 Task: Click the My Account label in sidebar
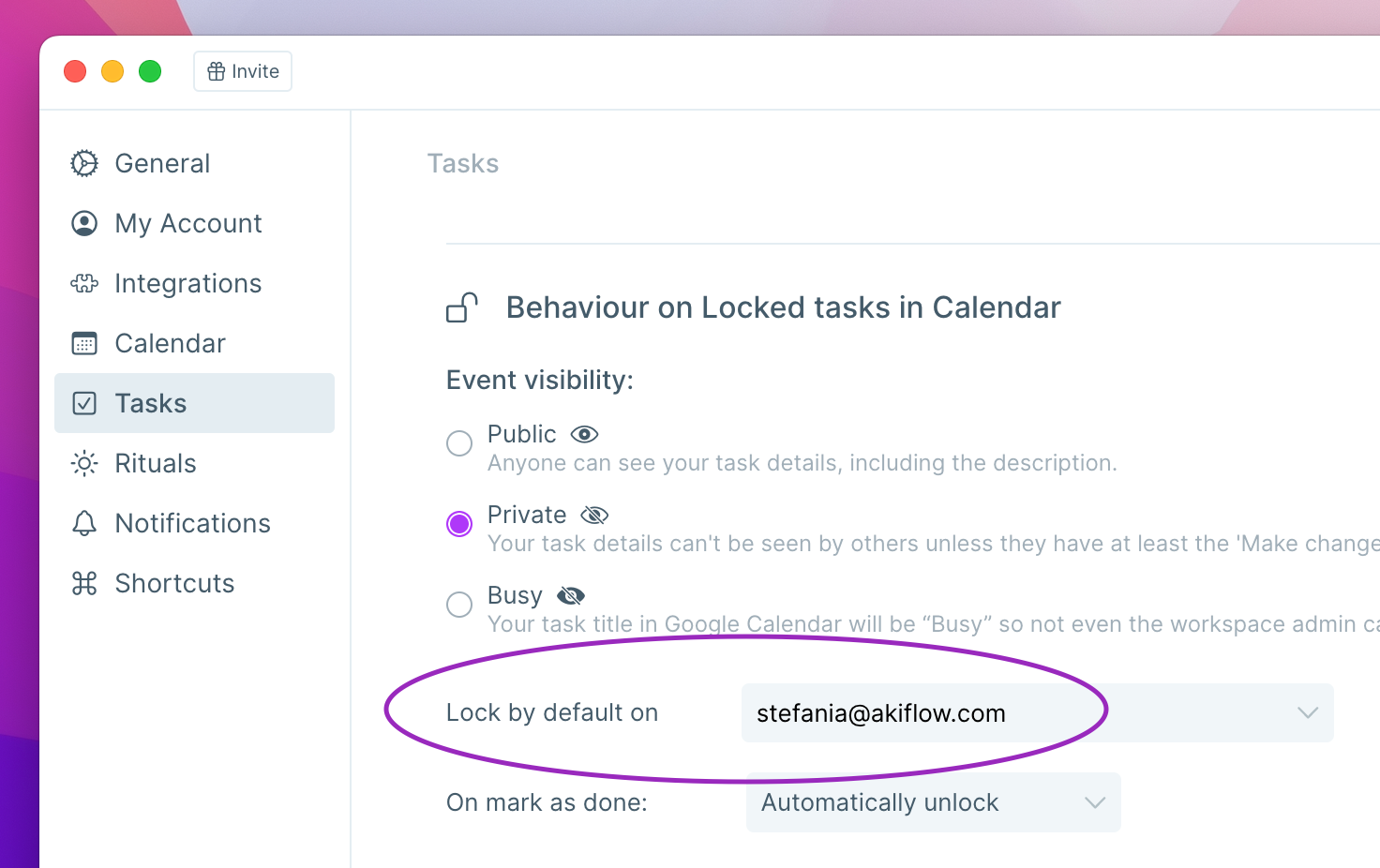click(188, 223)
